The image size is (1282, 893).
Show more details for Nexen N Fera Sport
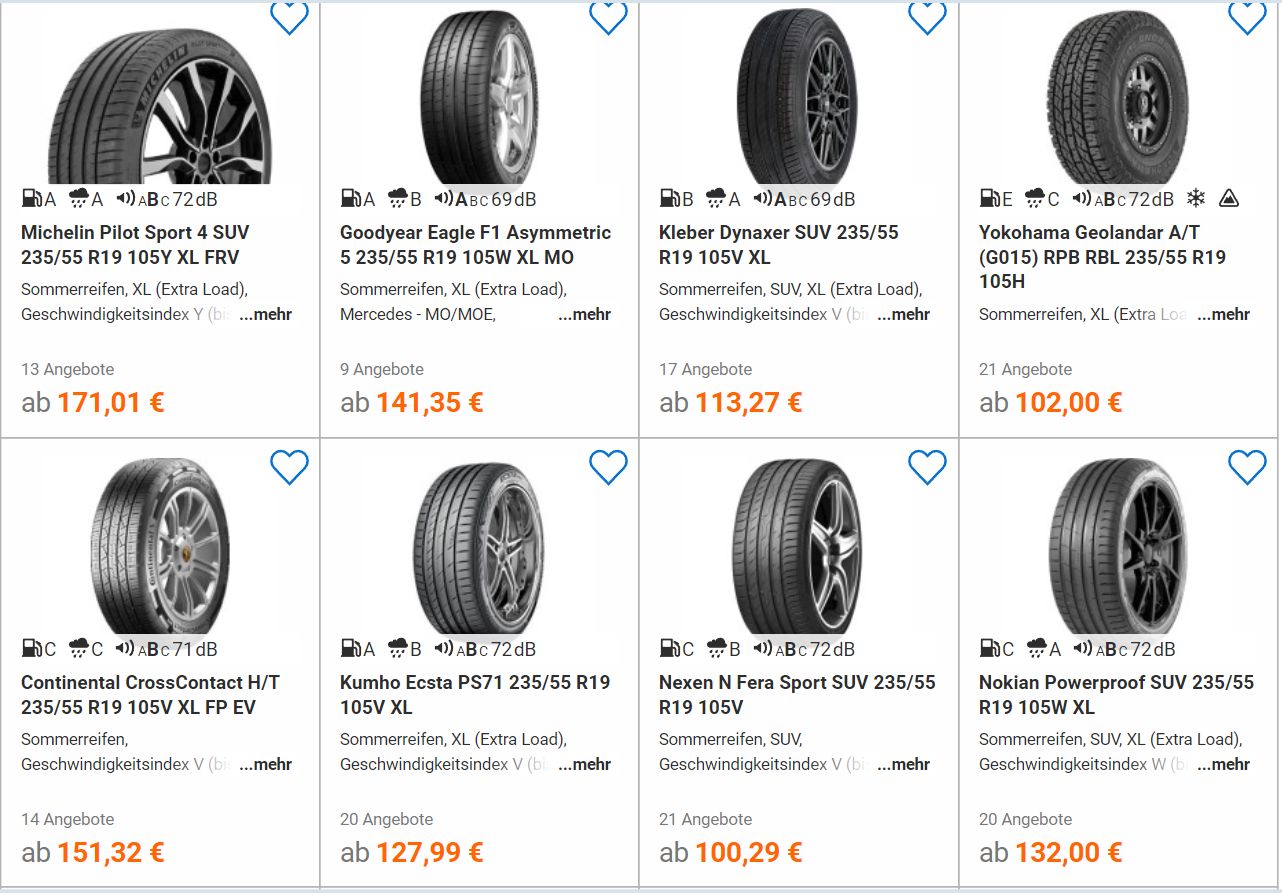904,764
